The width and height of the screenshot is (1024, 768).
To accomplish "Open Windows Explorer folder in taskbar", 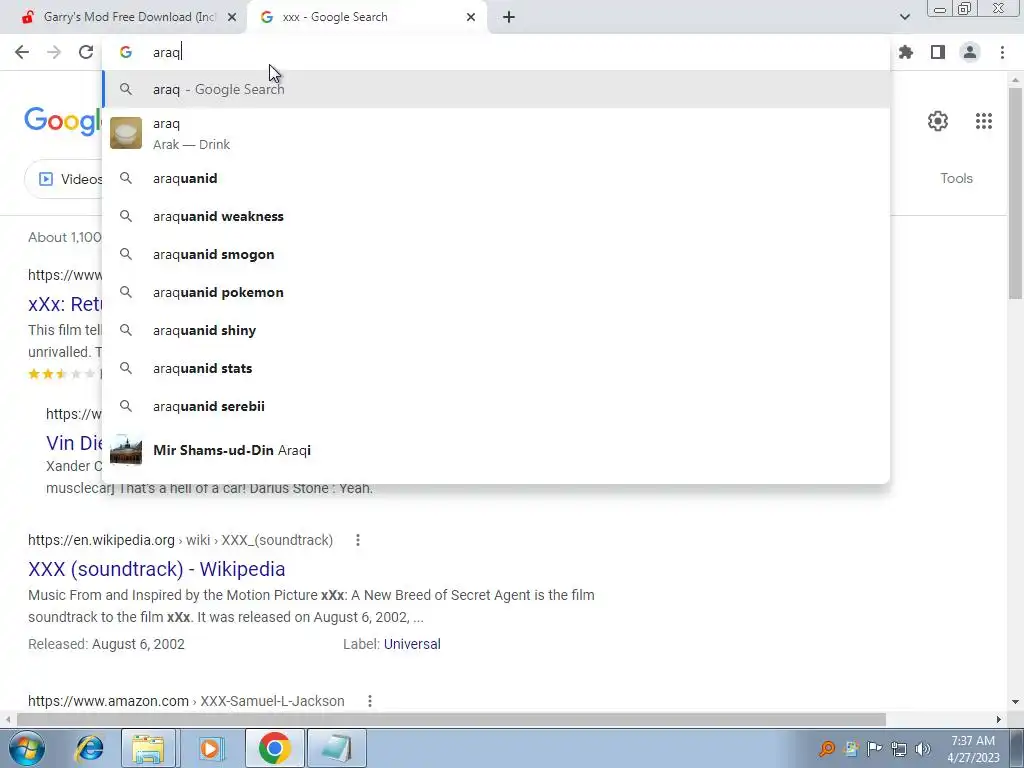I will (149, 748).
